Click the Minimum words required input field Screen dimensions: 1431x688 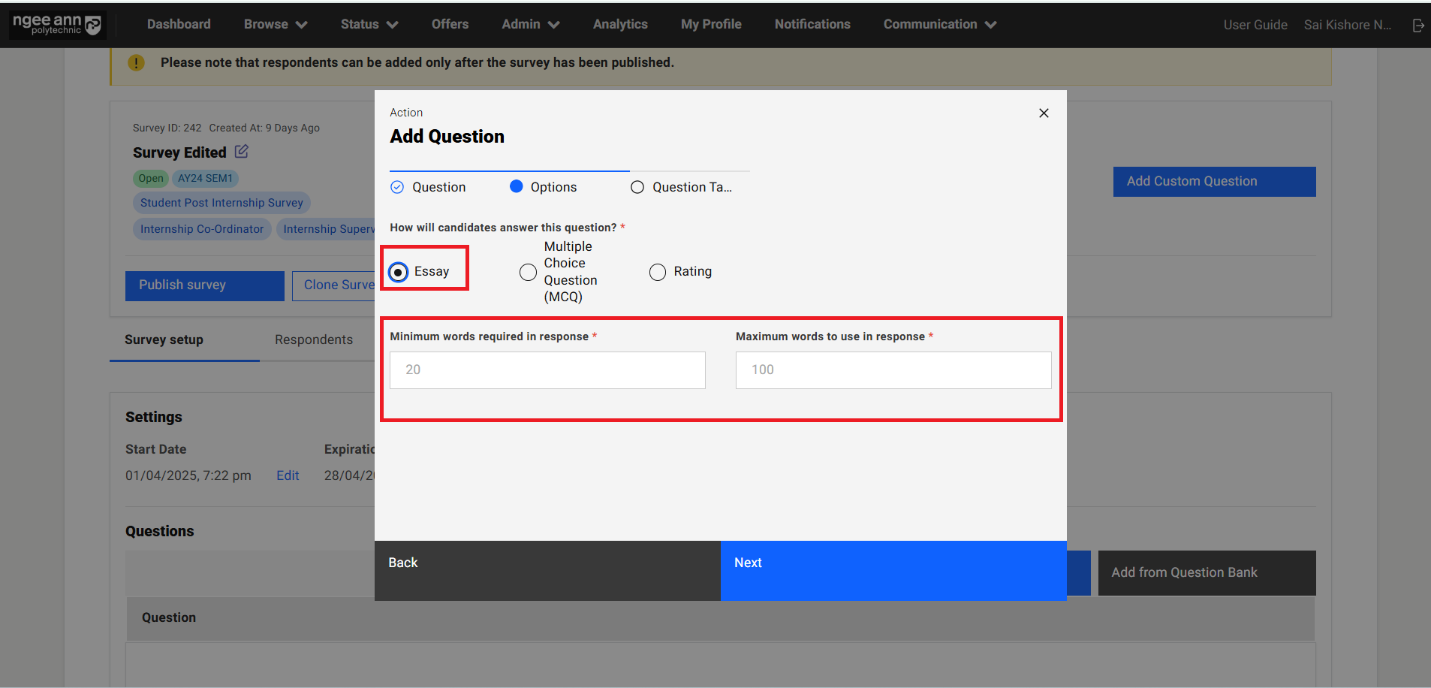[547, 369]
